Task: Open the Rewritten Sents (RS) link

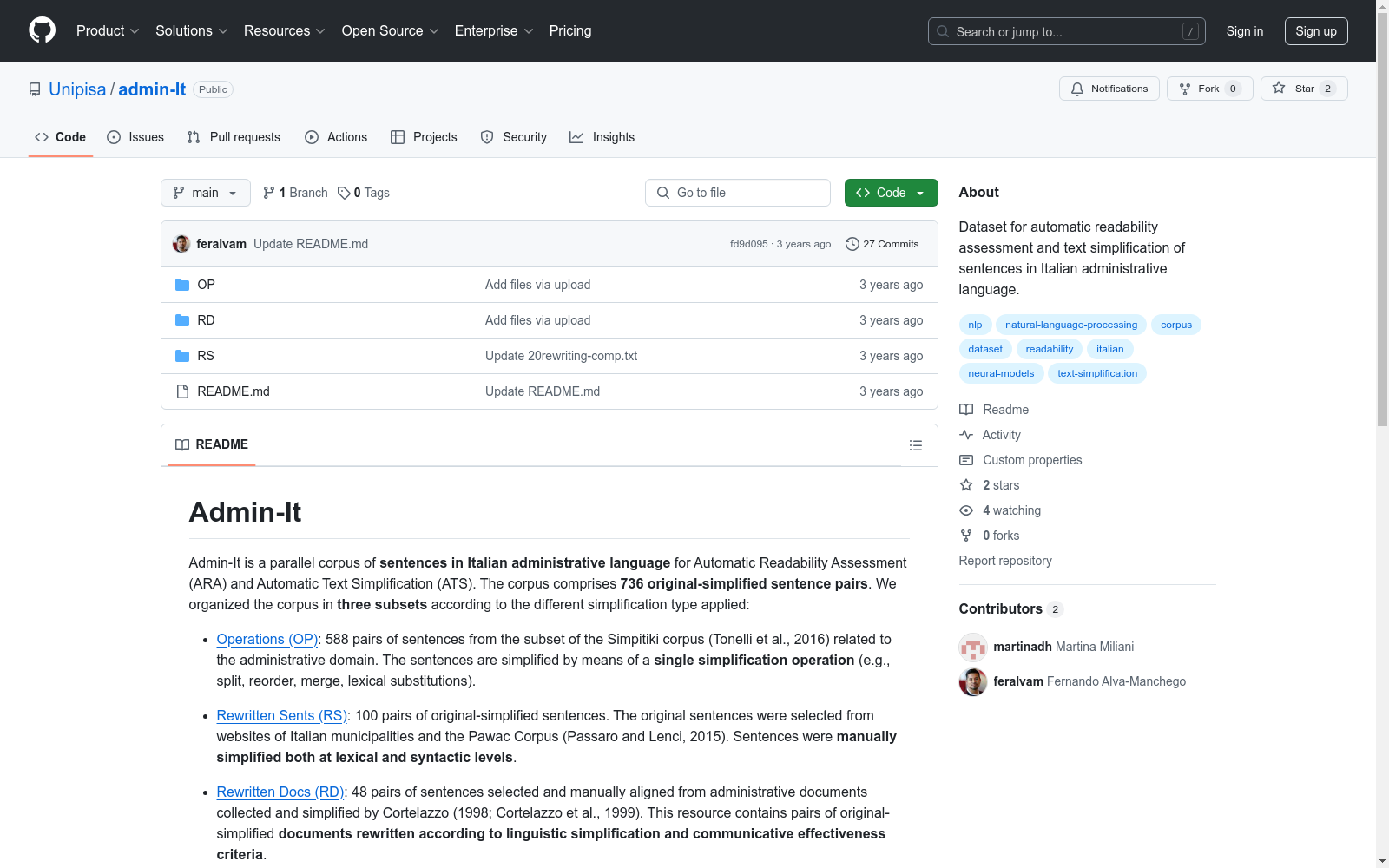Action: [x=282, y=715]
